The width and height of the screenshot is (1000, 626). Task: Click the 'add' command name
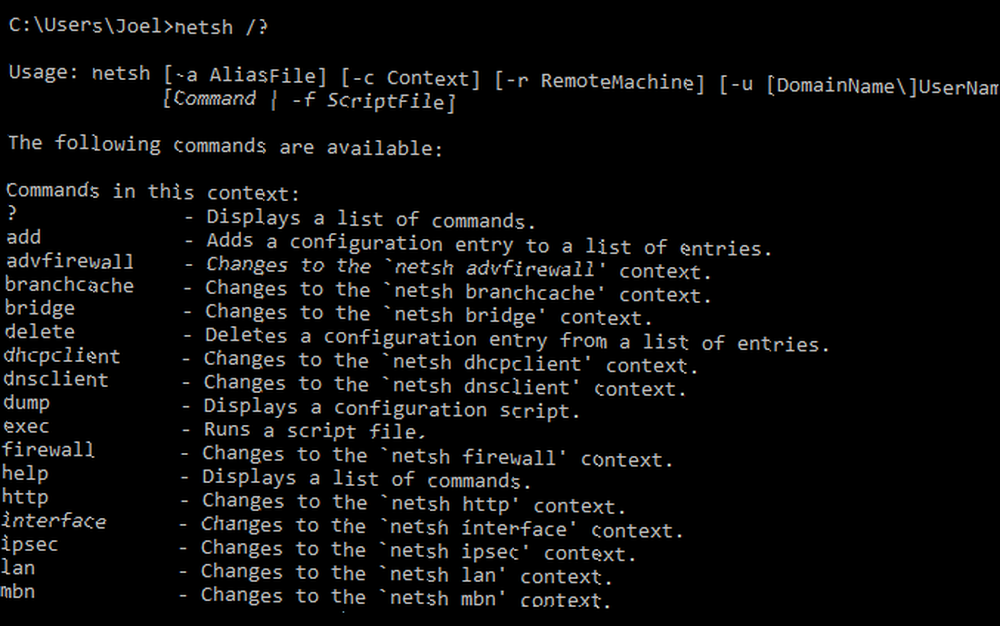[24, 237]
